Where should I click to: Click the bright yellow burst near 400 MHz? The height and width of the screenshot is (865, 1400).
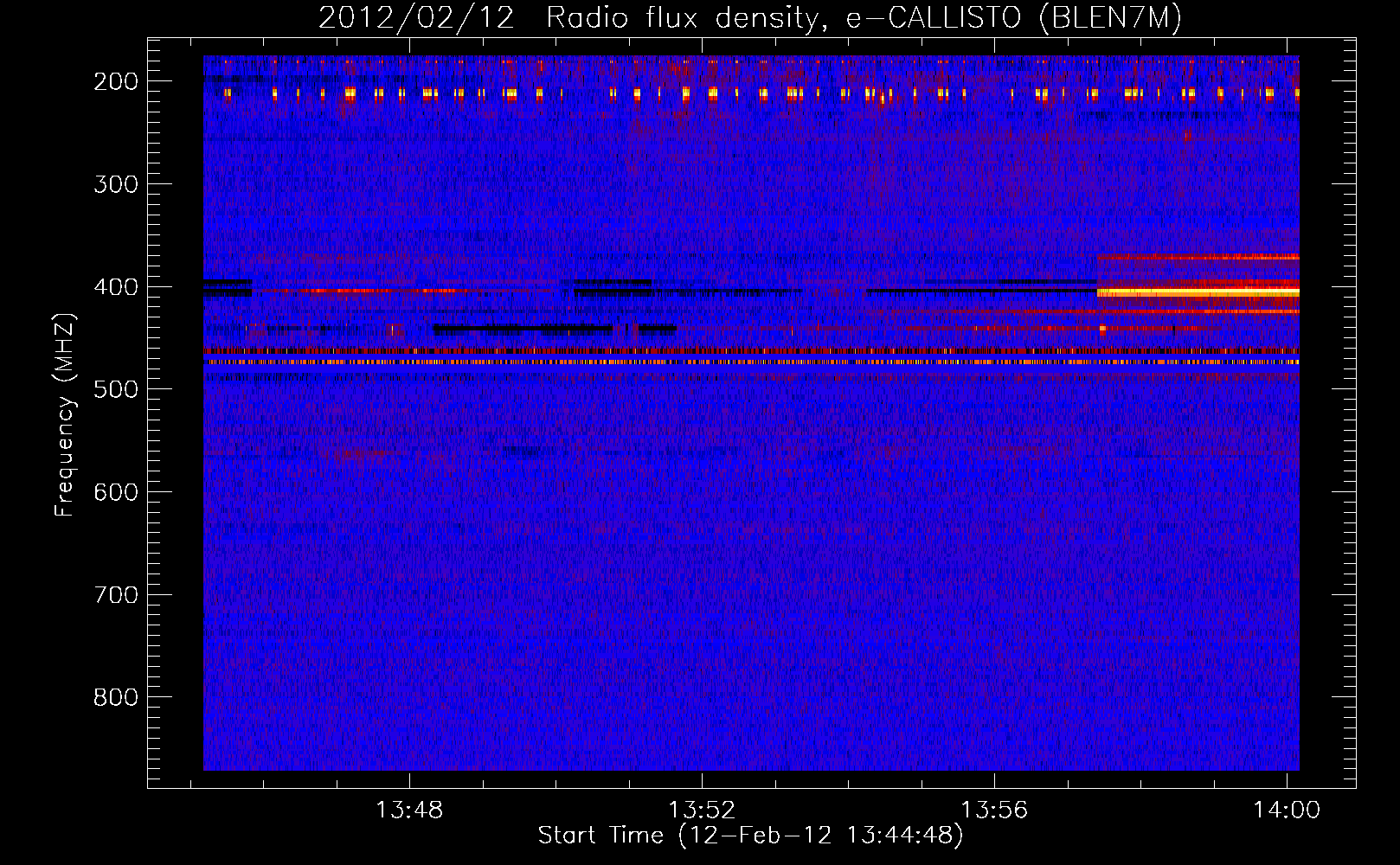[1198, 293]
